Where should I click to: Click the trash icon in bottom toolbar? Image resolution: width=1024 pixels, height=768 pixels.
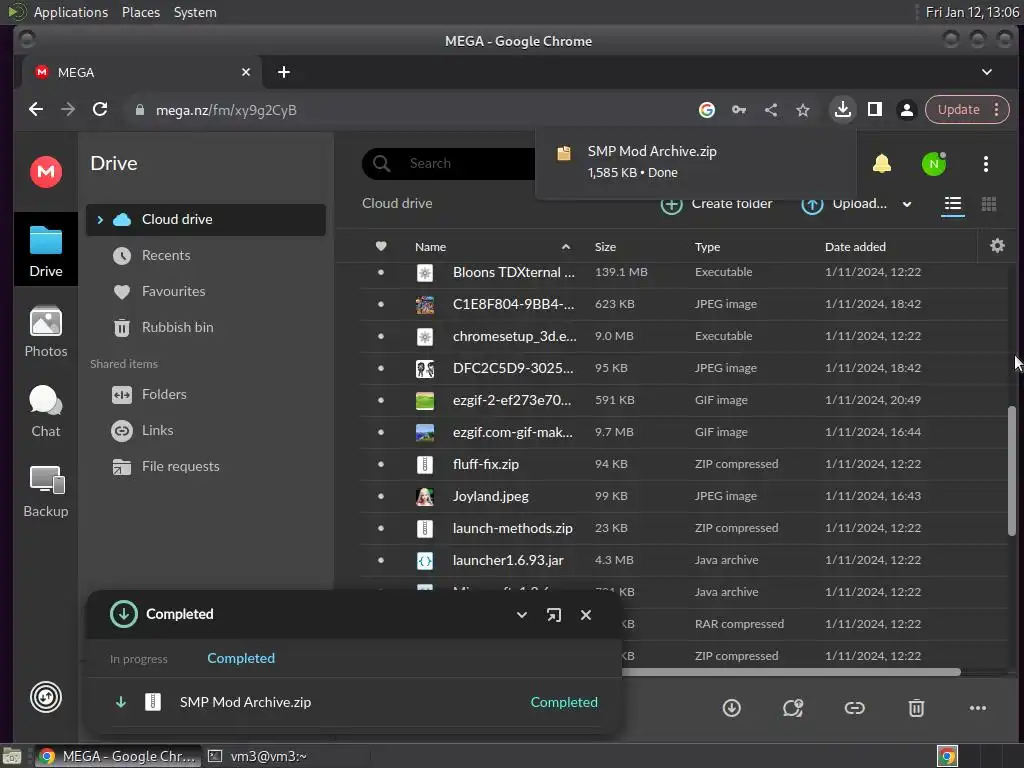[x=916, y=708]
